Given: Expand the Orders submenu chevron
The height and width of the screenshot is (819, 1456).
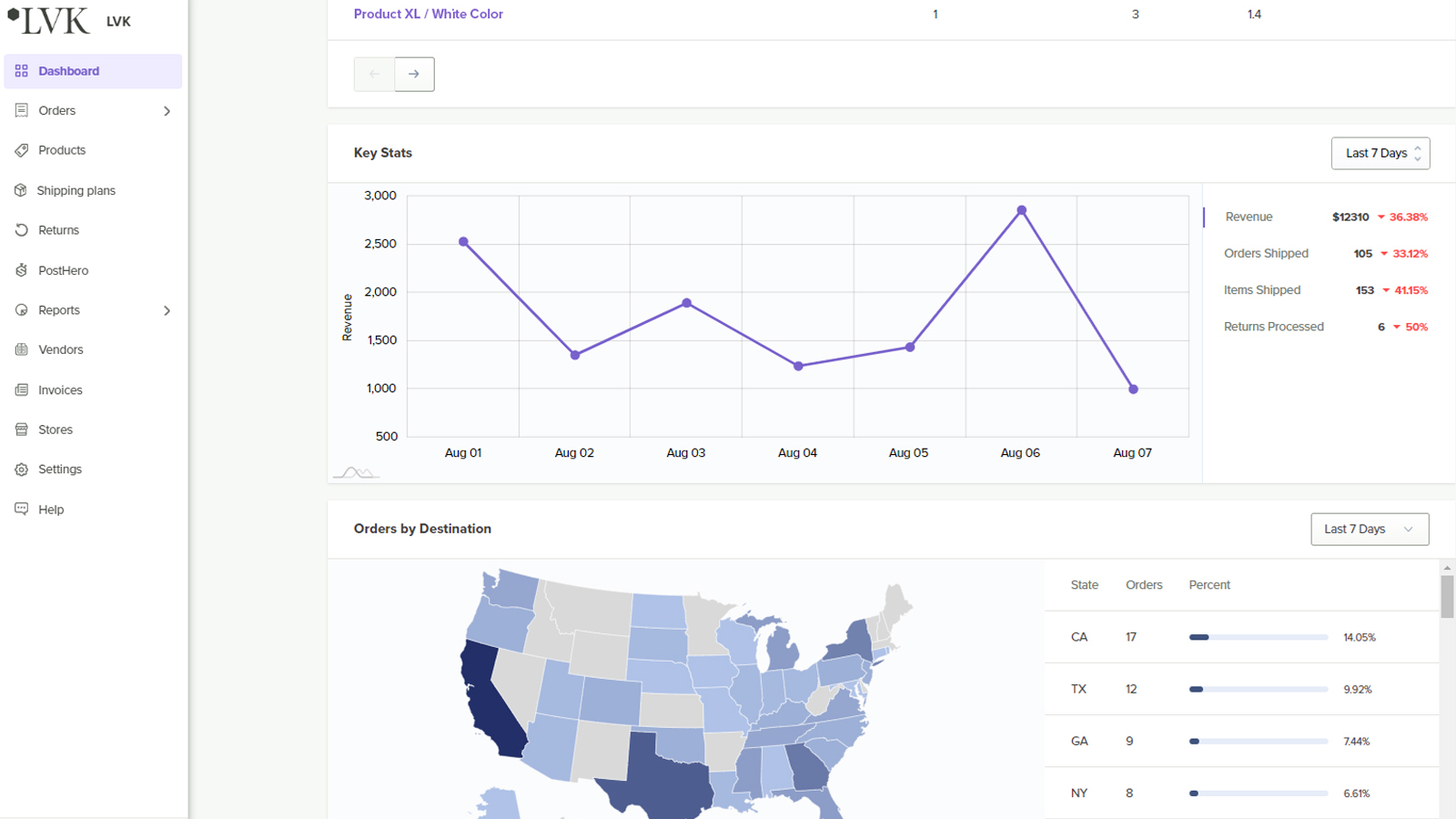Looking at the screenshot, I should point(167,111).
